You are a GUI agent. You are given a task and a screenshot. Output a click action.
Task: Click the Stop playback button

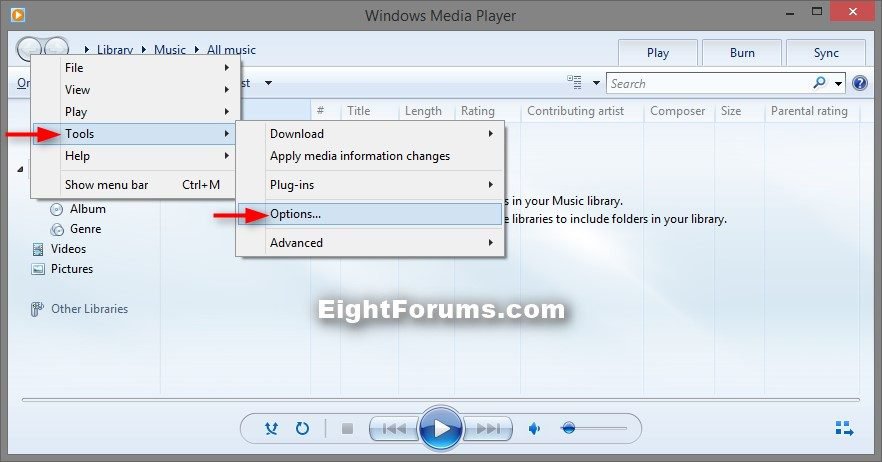tap(347, 429)
